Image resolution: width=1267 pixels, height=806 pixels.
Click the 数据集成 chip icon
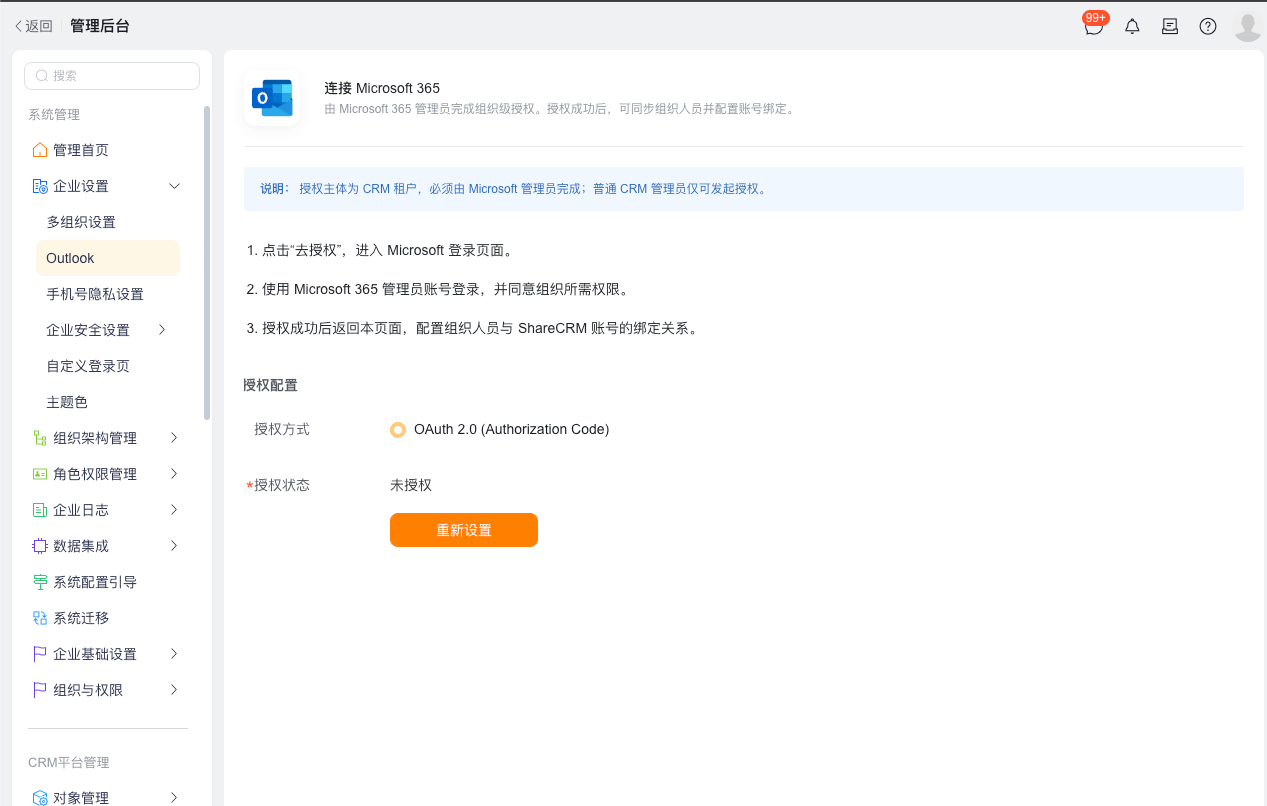[x=40, y=546]
